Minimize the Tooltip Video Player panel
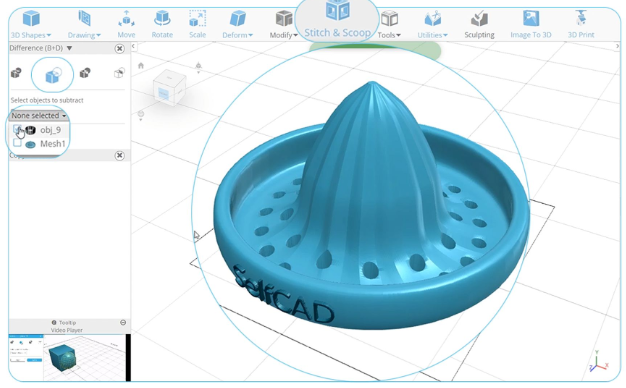626x388 pixels. pos(123,323)
